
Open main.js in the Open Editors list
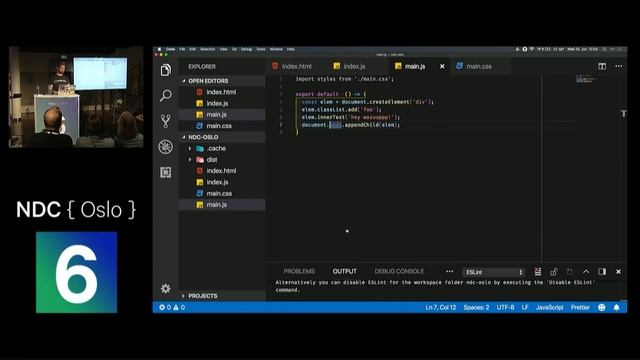click(x=222, y=115)
